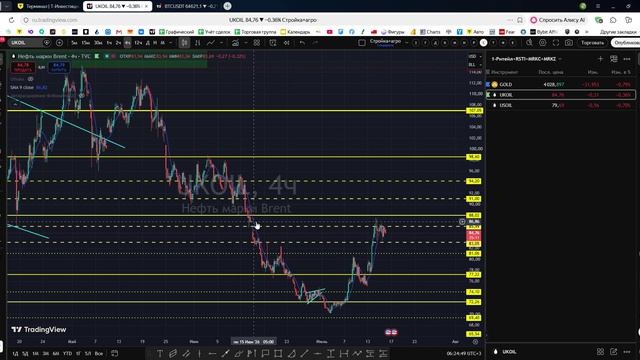Select the 5-minute timeframe
Viewport: 640px width, 360px height.
74,43
